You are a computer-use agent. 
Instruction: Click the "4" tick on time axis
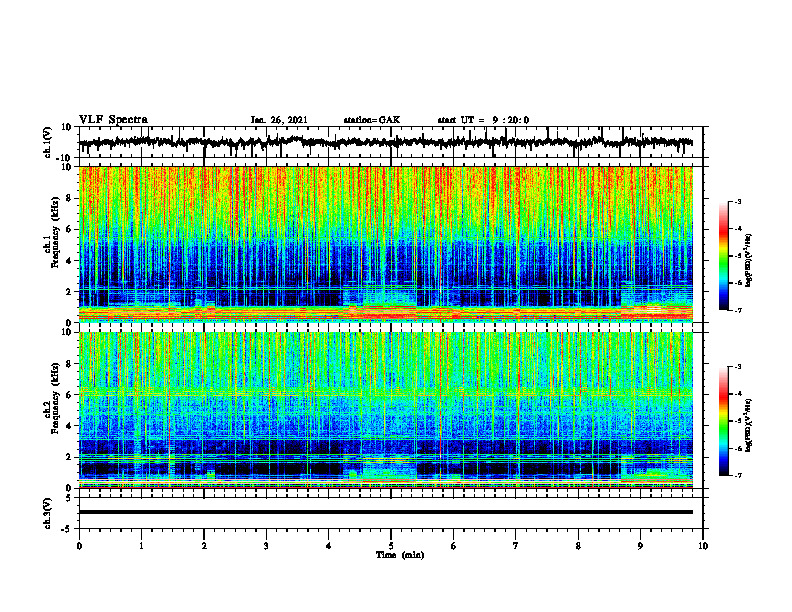point(329,546)
